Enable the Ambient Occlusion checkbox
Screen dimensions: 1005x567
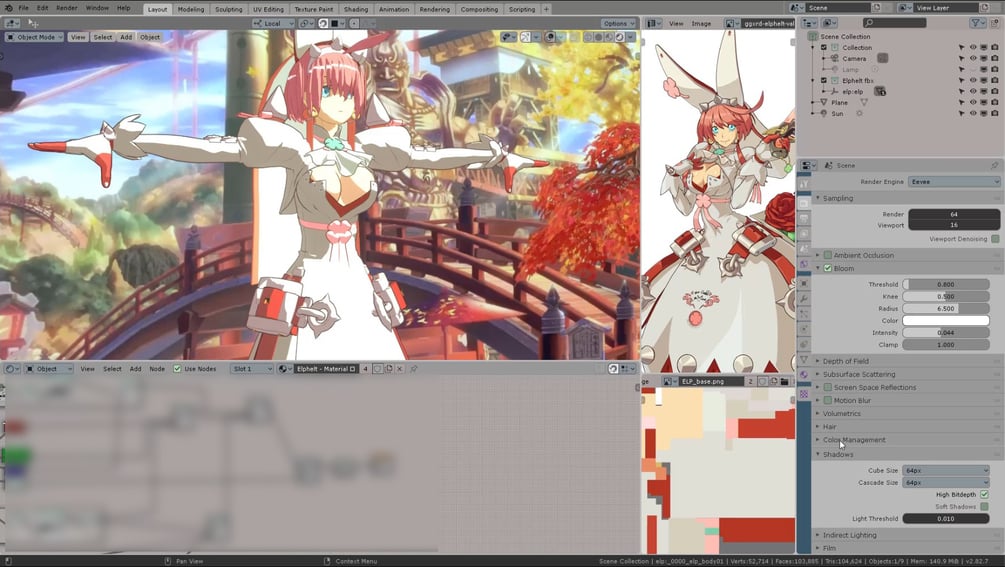point(827,255)
